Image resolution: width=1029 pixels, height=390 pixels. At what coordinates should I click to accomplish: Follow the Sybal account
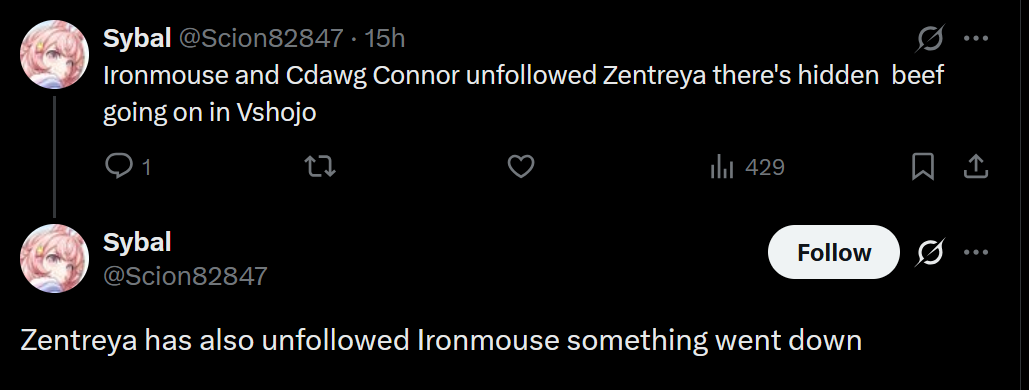[x=833, y=252]
